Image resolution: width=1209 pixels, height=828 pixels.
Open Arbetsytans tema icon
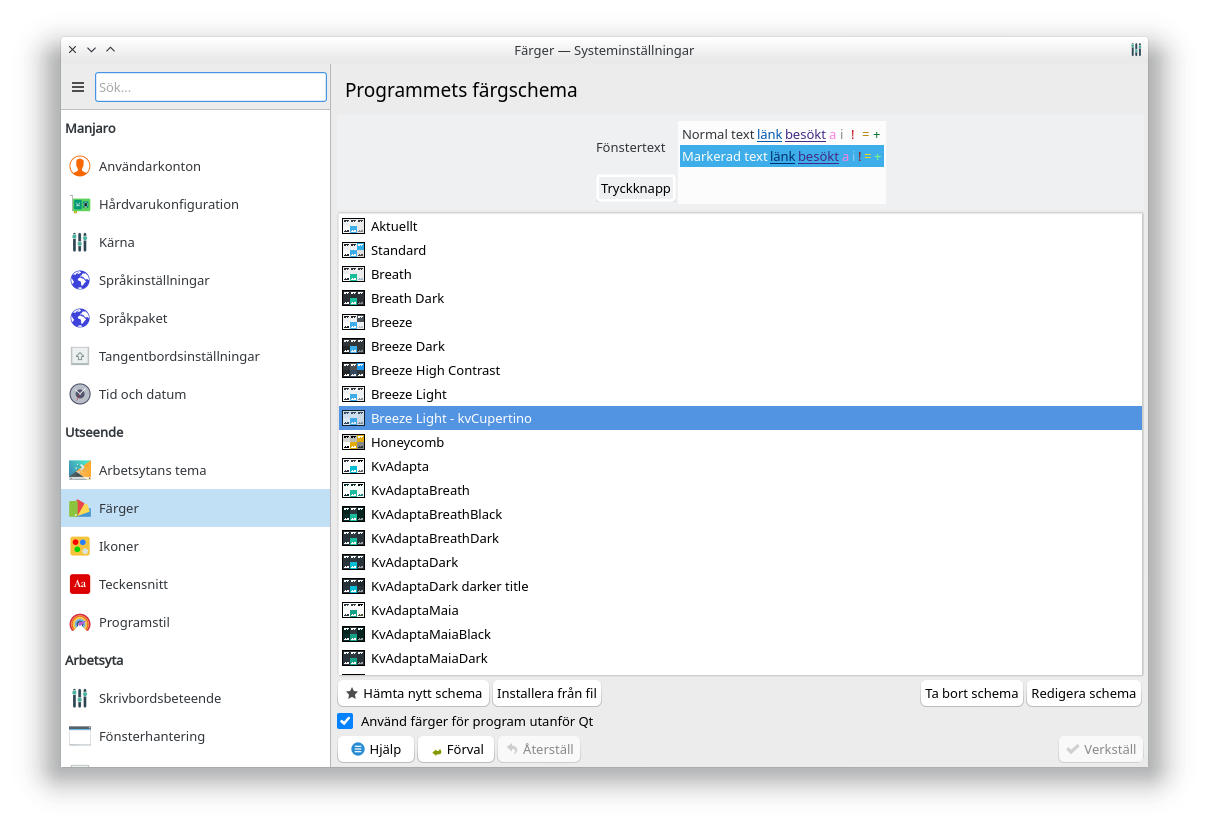coord(80,470)
